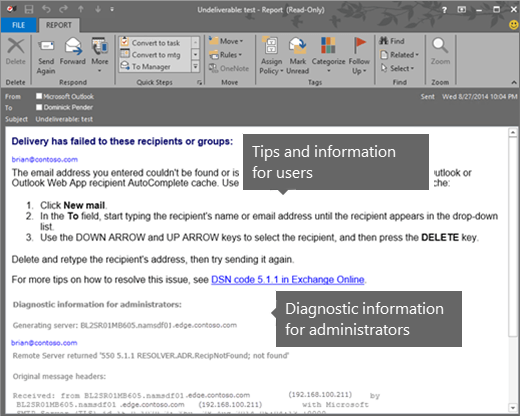Open DSN code 5.1.1 in Exchange Online link
Screen dimensions: 520x416
pos(288,279)
